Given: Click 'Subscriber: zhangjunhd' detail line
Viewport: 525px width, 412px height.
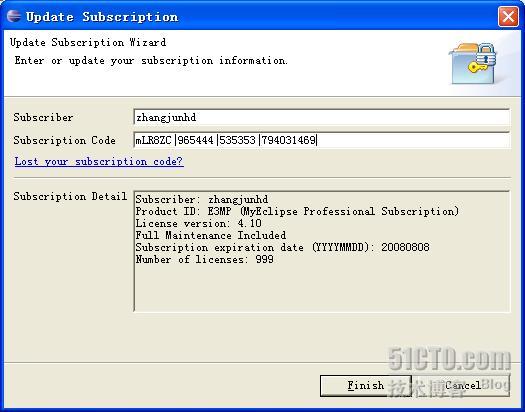Looking at the screenshot, I should click(x=202, y=199).
